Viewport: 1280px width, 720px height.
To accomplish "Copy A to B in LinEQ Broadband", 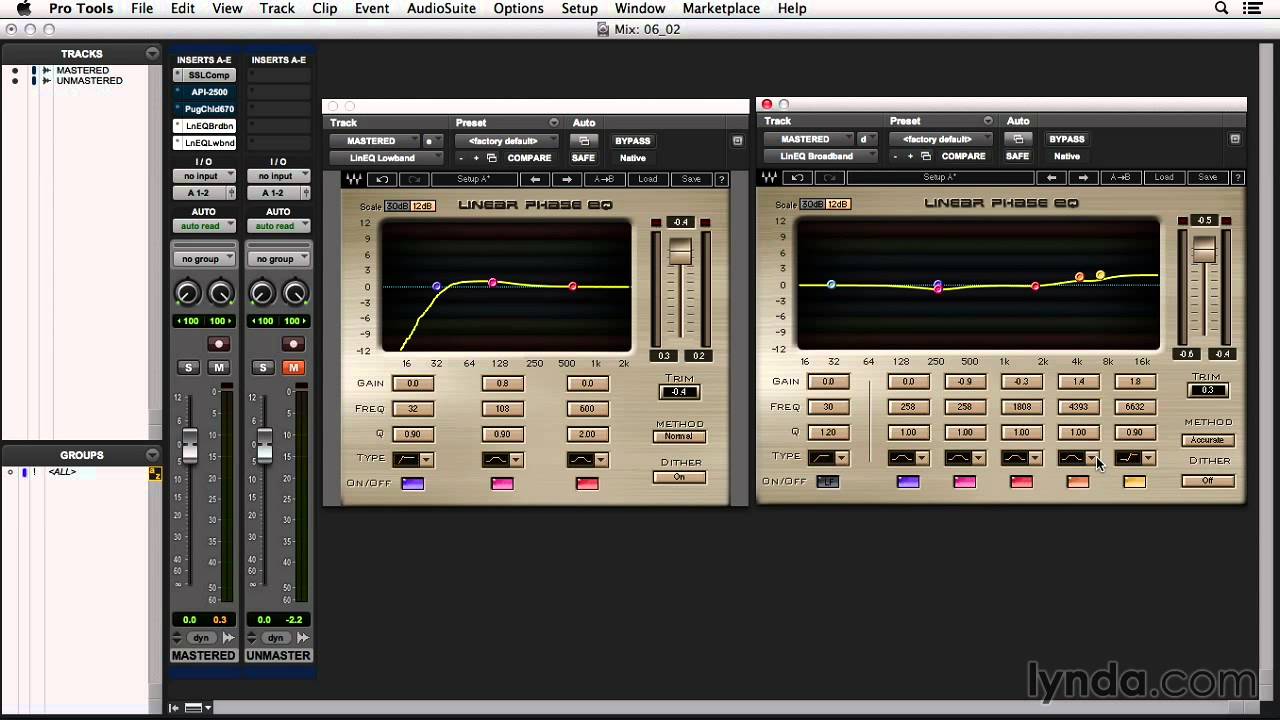I will (x=1120, y=178).
